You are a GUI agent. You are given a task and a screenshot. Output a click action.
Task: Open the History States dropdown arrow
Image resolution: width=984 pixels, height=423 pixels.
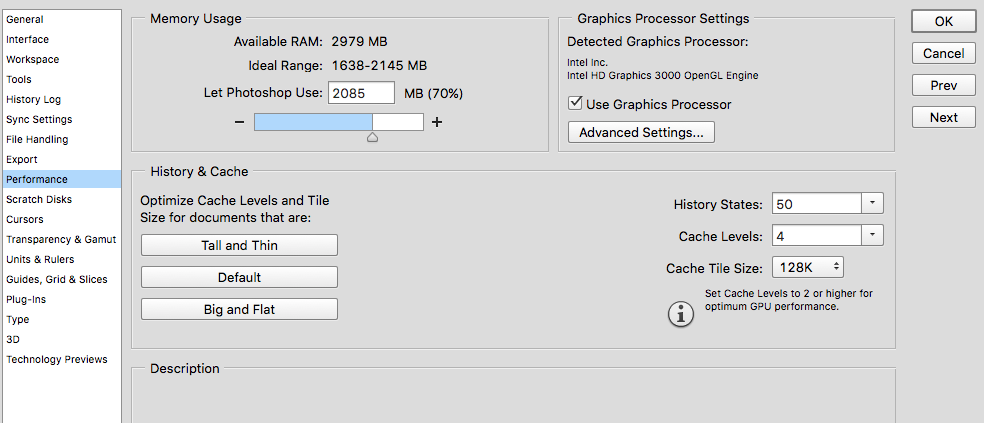coord(872,204)
